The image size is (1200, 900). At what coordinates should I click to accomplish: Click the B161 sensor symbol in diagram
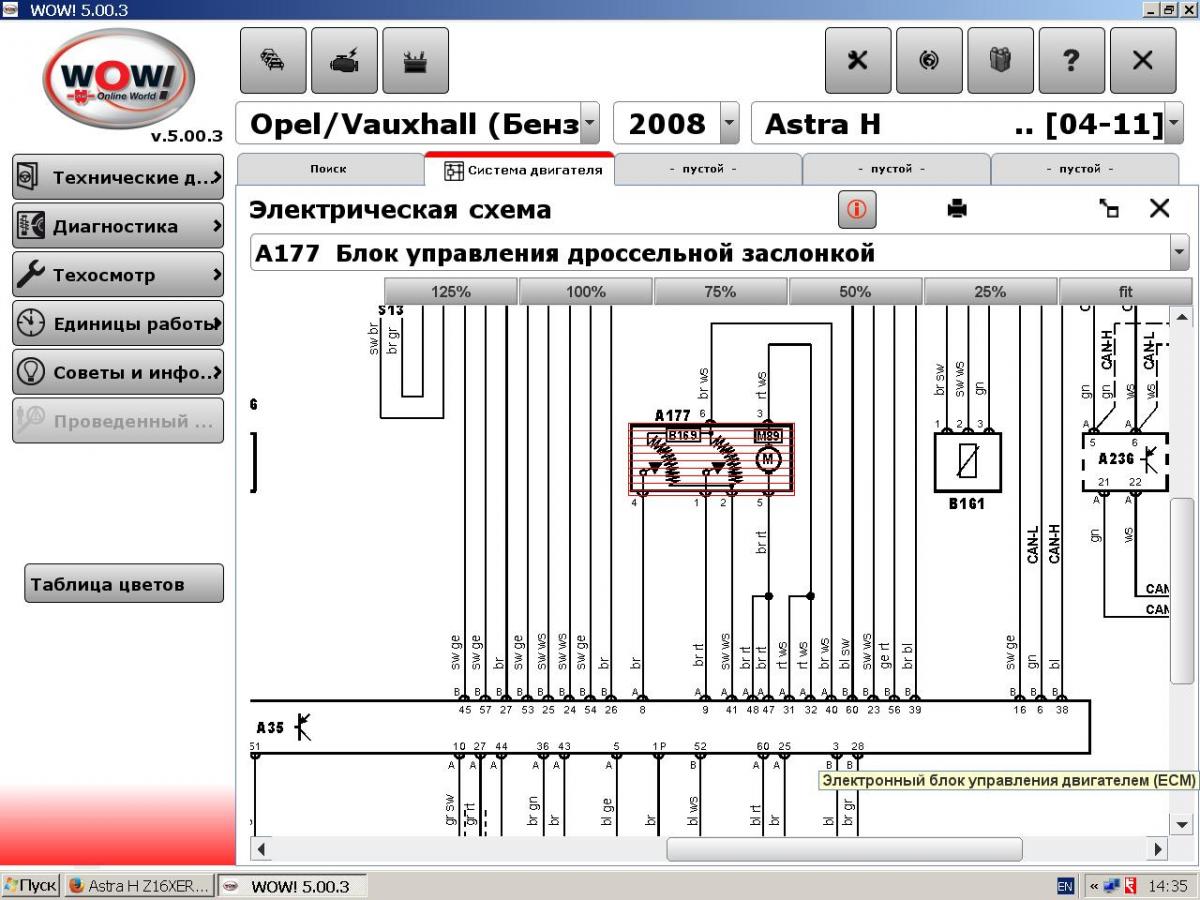coord(967,462)
